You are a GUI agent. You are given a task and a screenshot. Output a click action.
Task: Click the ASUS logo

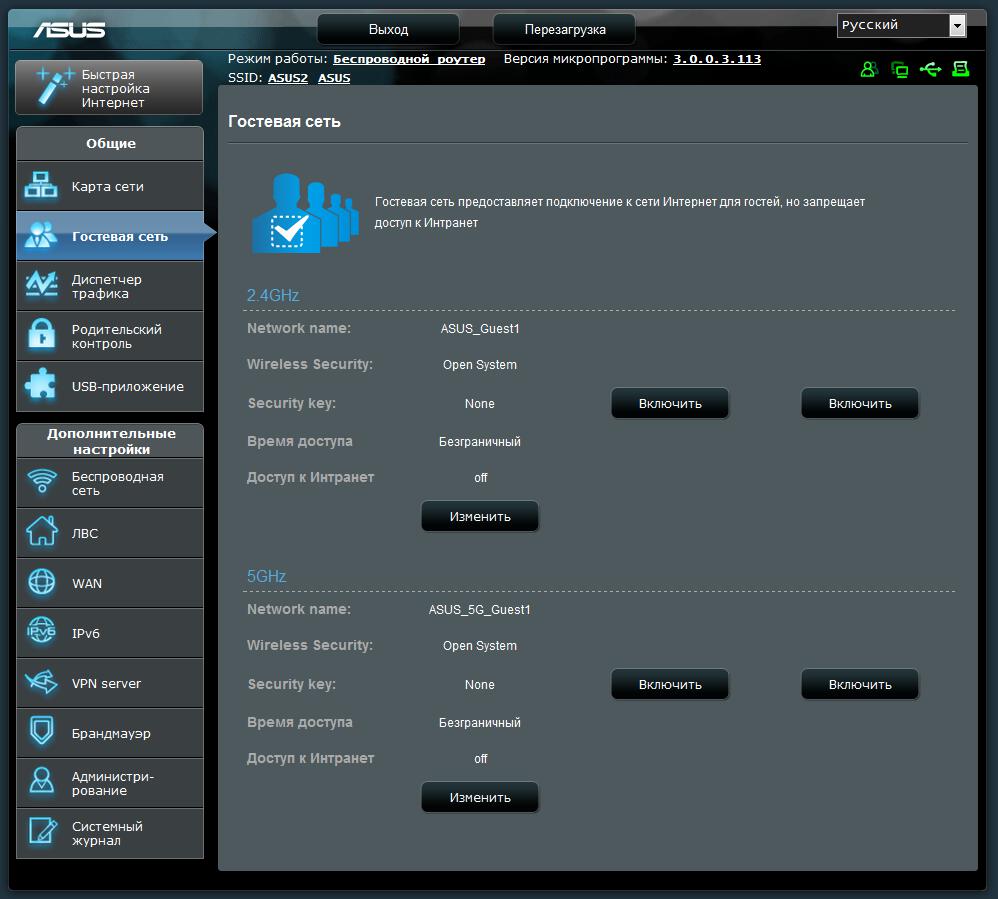(69, 30)
